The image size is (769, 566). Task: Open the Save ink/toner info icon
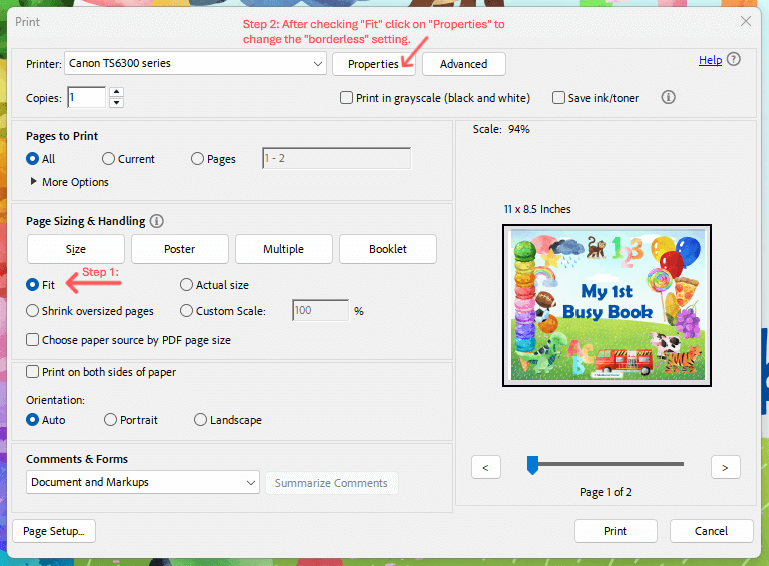[x=668, y=97]
